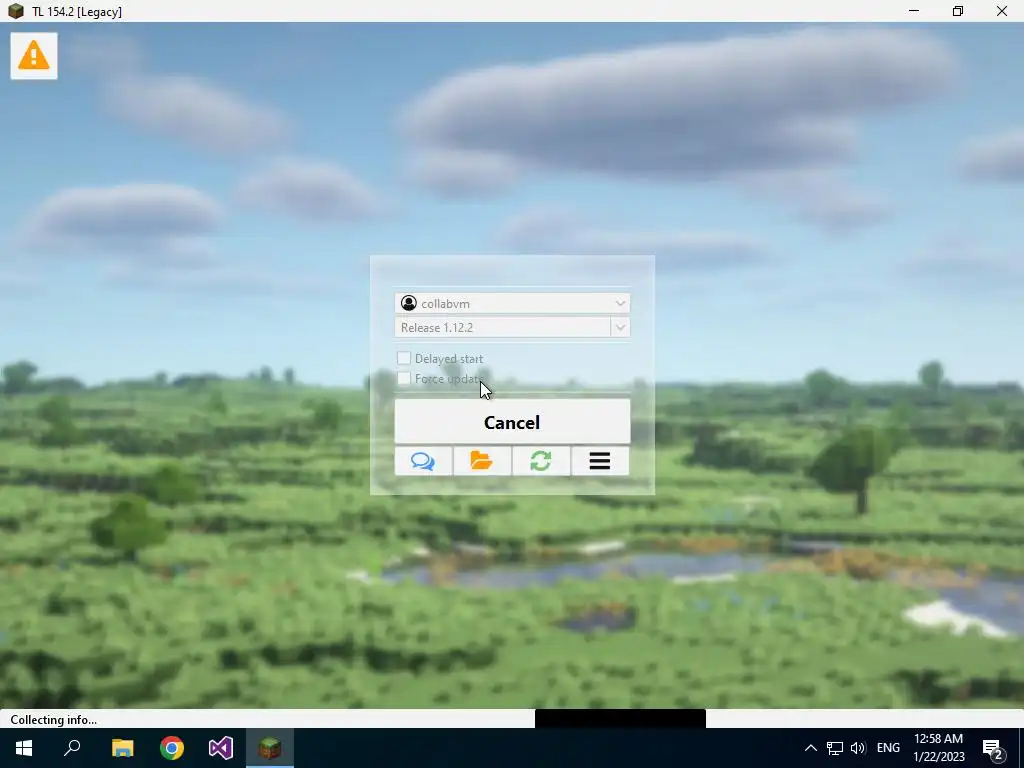
Task: Toggle the Force update checkbox
Action: click(x=404, y=378)
